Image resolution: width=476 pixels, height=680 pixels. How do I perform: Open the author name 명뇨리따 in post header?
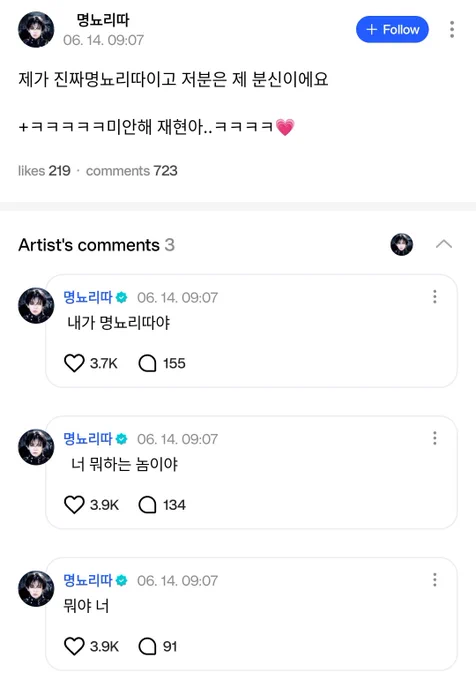pos(102,20)
